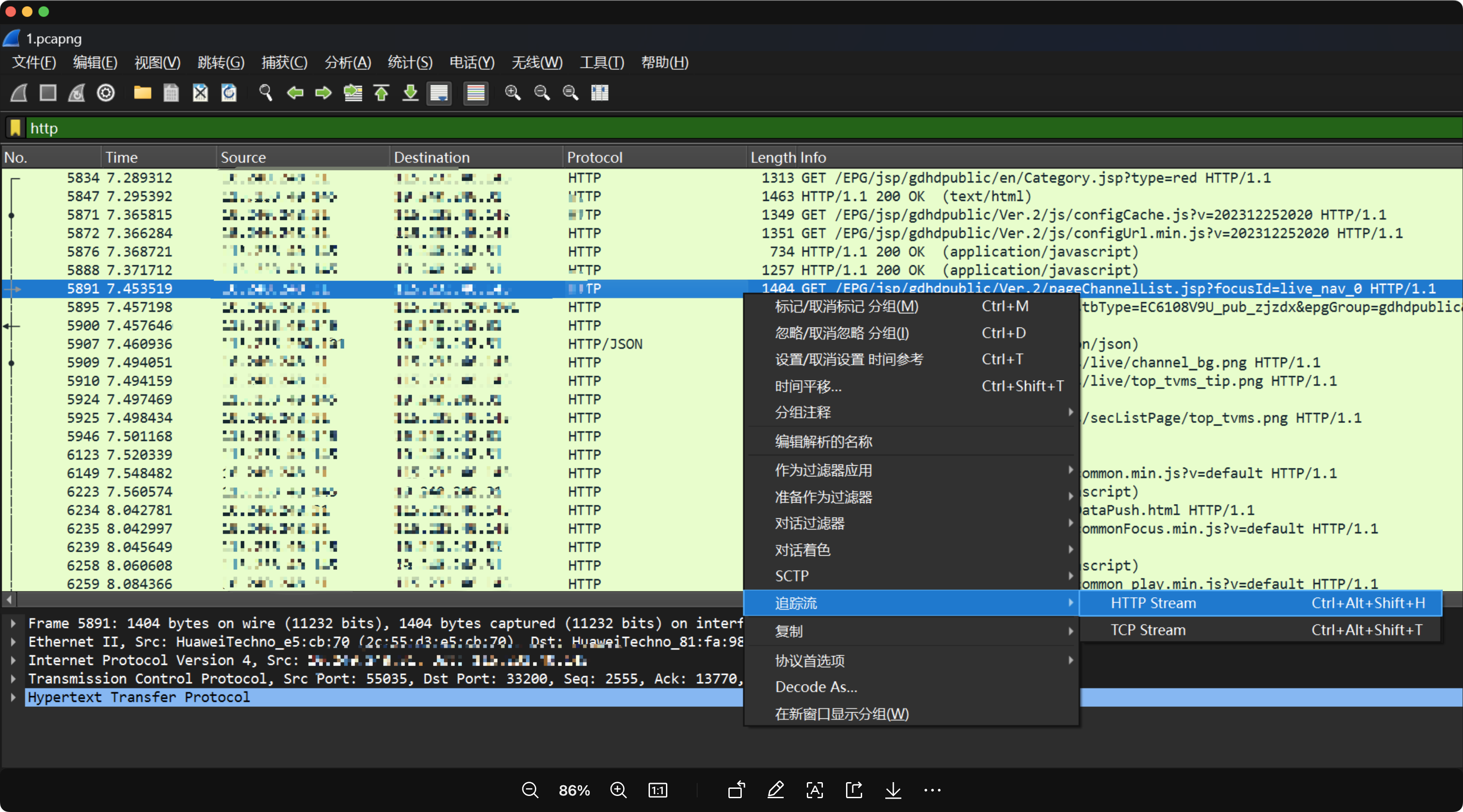
Task: Select 时间平移... context entry
Action: [911, 386]
